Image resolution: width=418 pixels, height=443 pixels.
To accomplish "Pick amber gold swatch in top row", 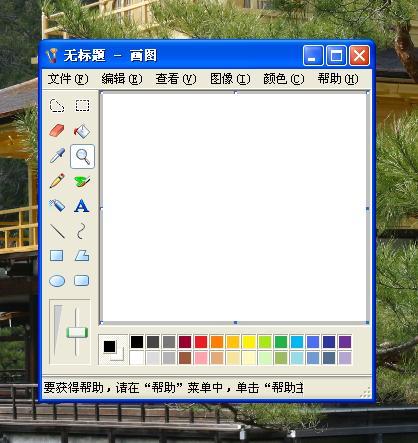I will click(x=233, y=342).
